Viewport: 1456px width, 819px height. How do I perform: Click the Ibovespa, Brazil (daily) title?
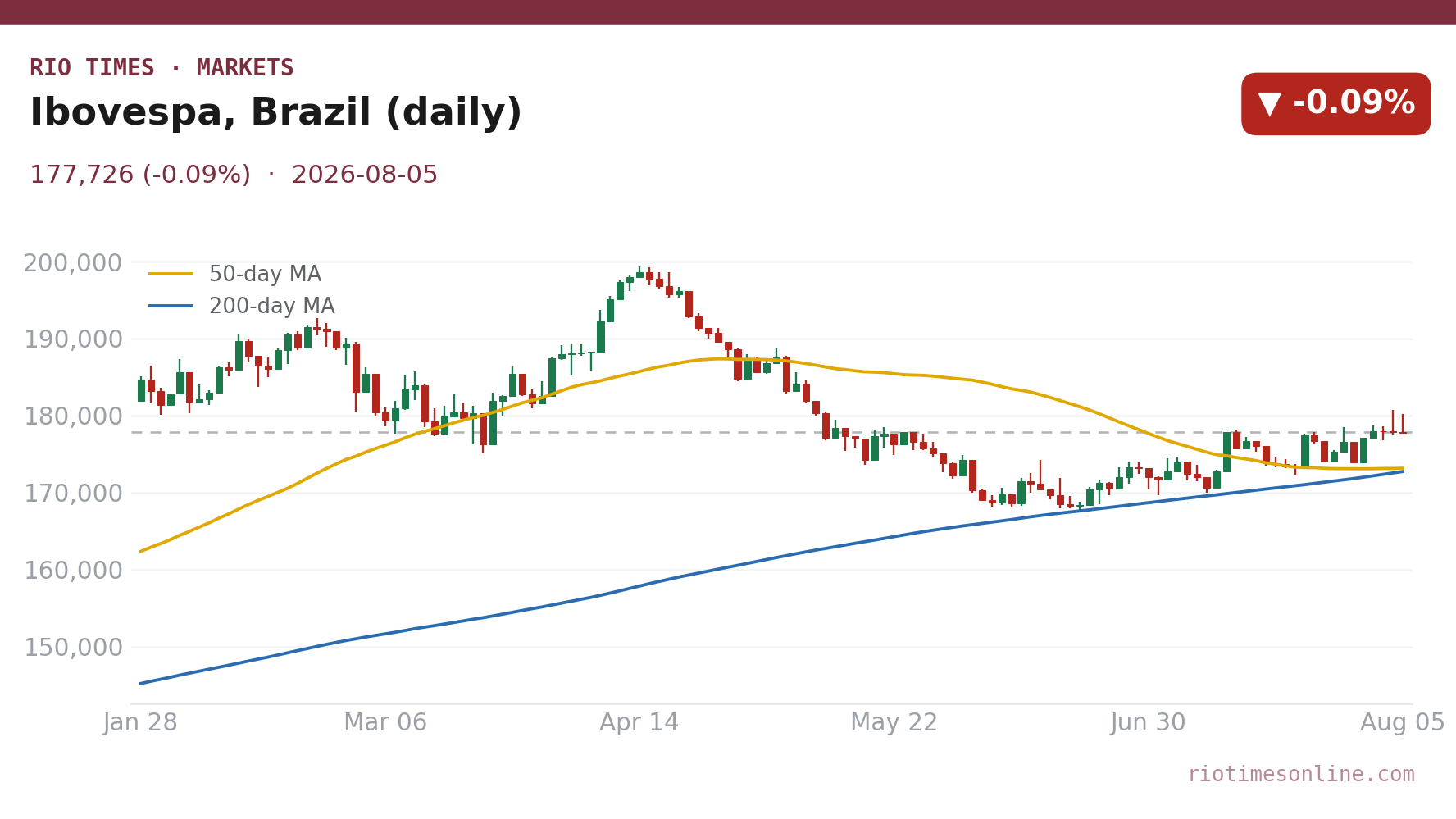[275, 113]
